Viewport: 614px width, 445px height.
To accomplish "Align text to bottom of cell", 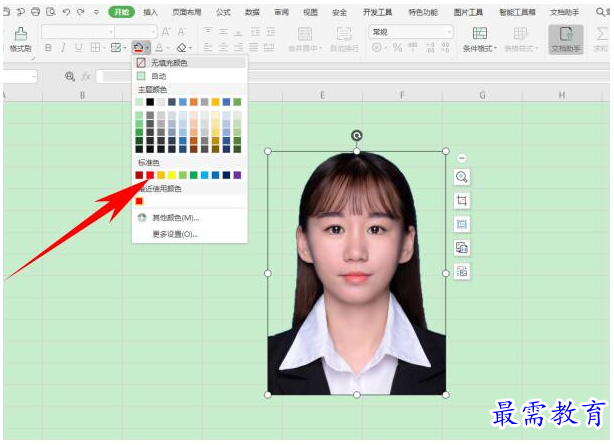I will pos(238,31).
